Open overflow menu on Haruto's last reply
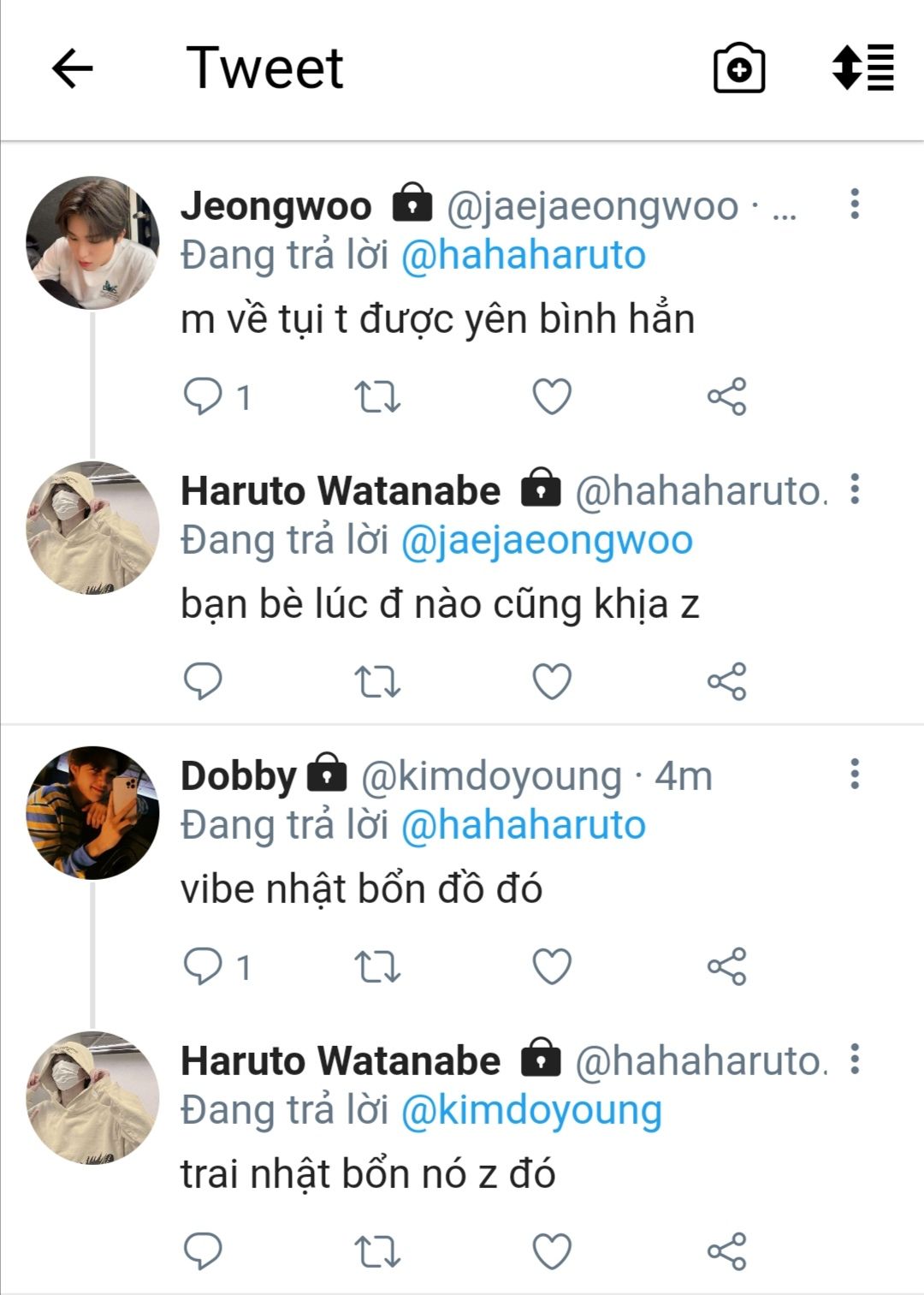The height and width of the screenshot is (1295, 924). (x=854, y=1059)
